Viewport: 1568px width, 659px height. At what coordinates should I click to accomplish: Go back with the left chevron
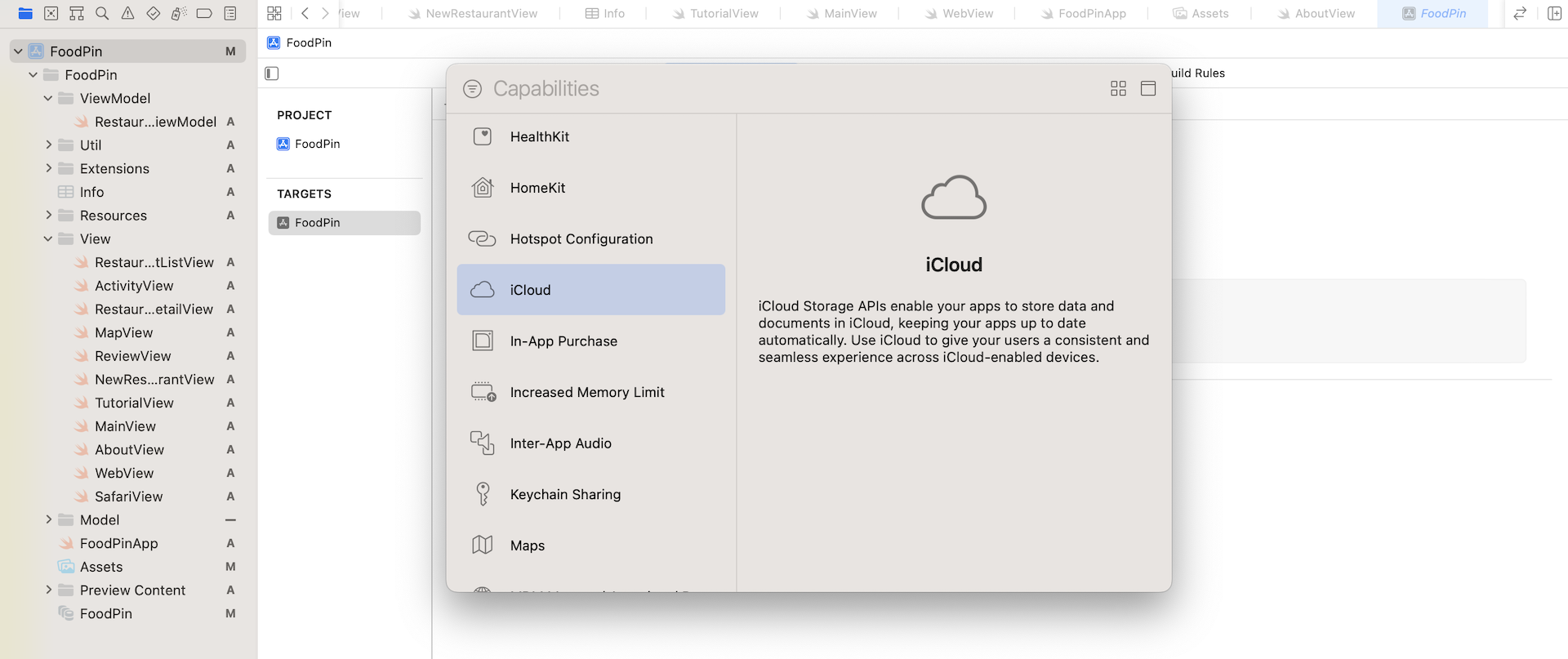305,13
